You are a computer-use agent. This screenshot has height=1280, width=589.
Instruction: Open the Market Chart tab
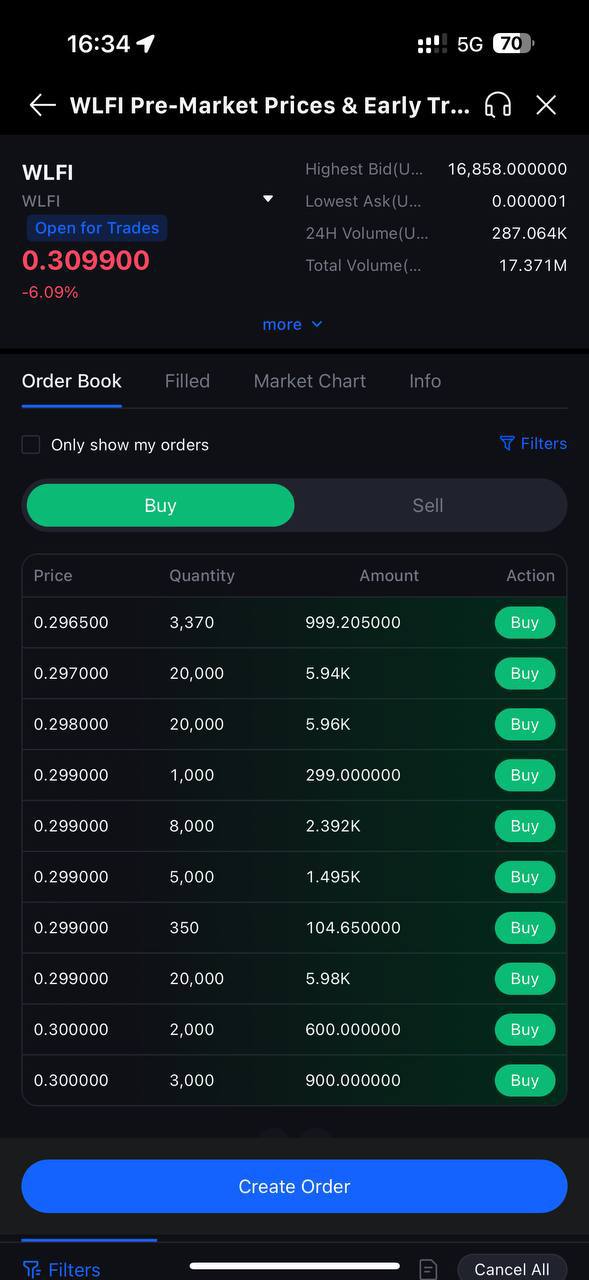coord(310,381)
